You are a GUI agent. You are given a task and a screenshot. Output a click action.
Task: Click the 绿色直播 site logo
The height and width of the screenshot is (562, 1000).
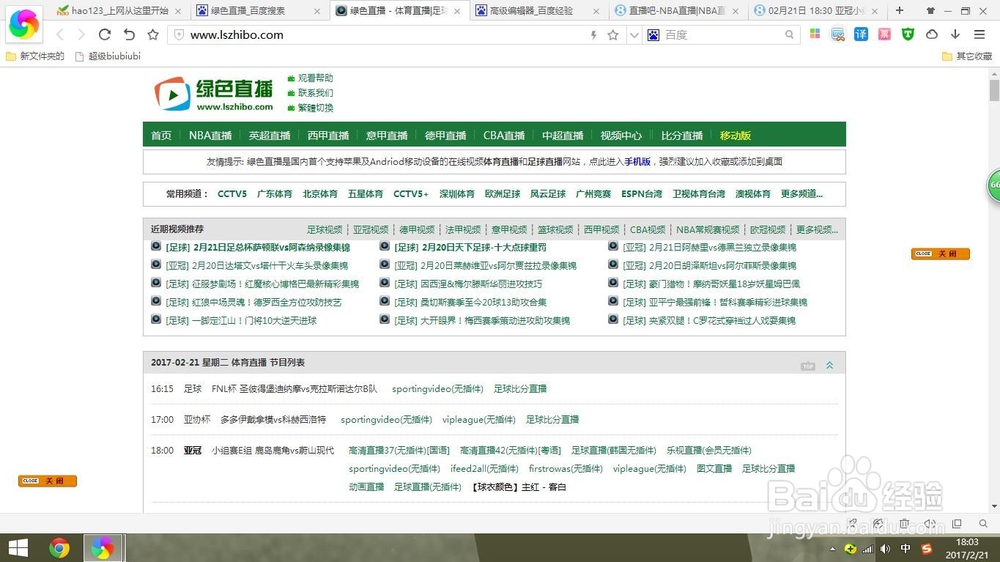[x=214, y=93]
